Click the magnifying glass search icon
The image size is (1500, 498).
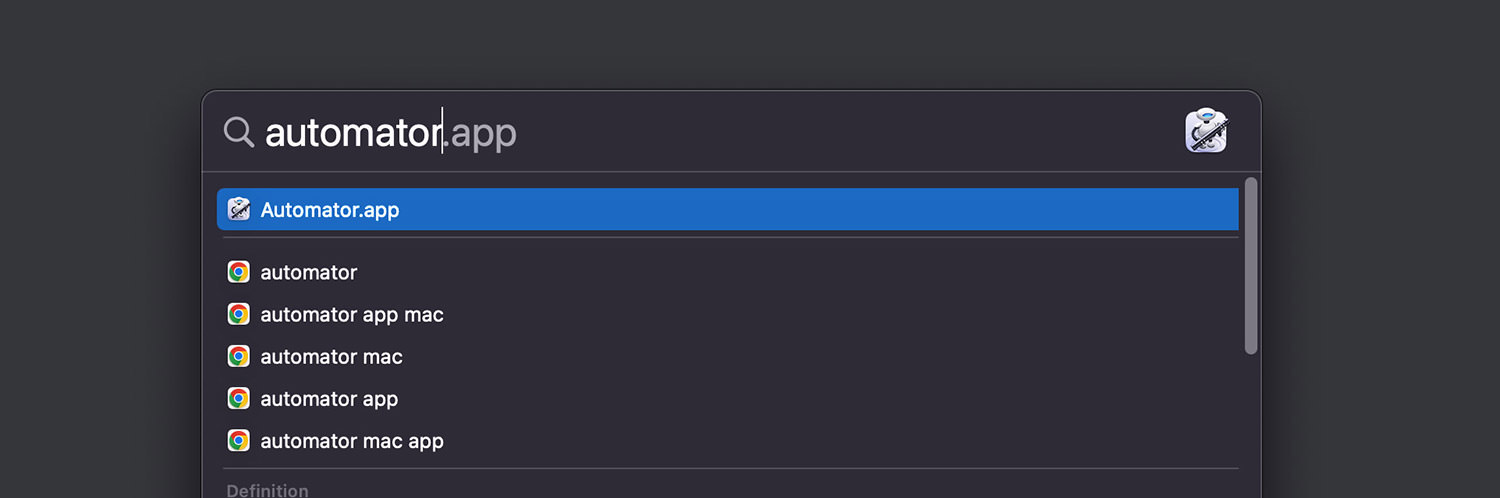coord(239,132)
